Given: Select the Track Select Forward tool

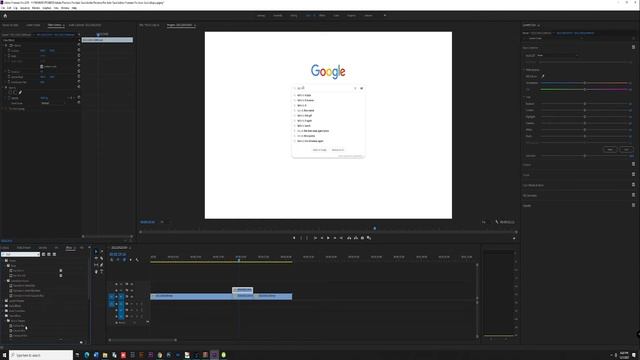Looking at the screenshot, I should tap(102, 252).
